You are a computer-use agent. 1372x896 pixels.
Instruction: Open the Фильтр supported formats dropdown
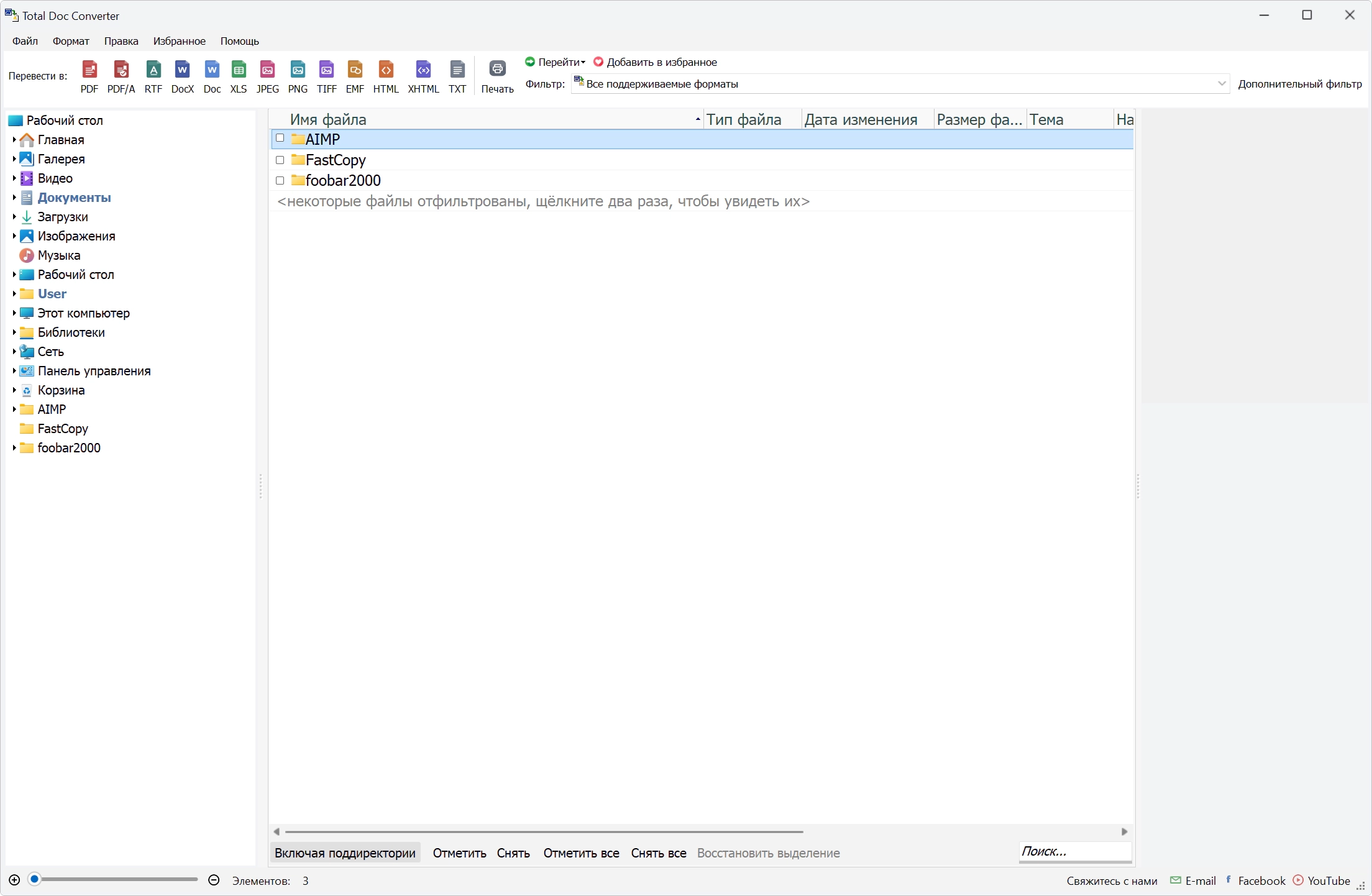click(x=900, y=84)
